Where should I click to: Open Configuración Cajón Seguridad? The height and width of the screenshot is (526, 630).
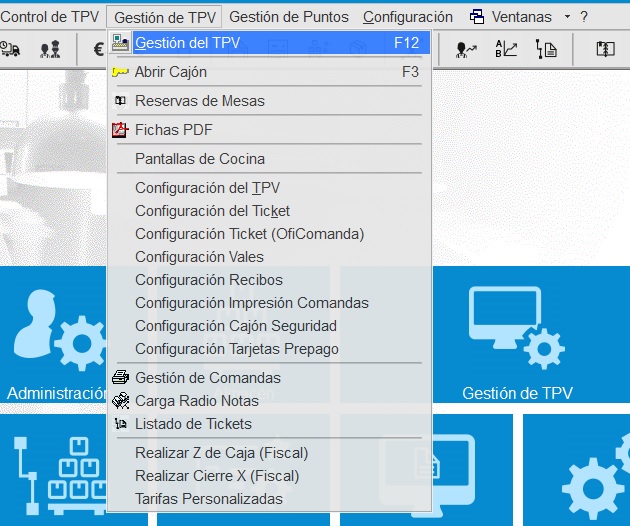pyautogui.click(x=270, y=326)
